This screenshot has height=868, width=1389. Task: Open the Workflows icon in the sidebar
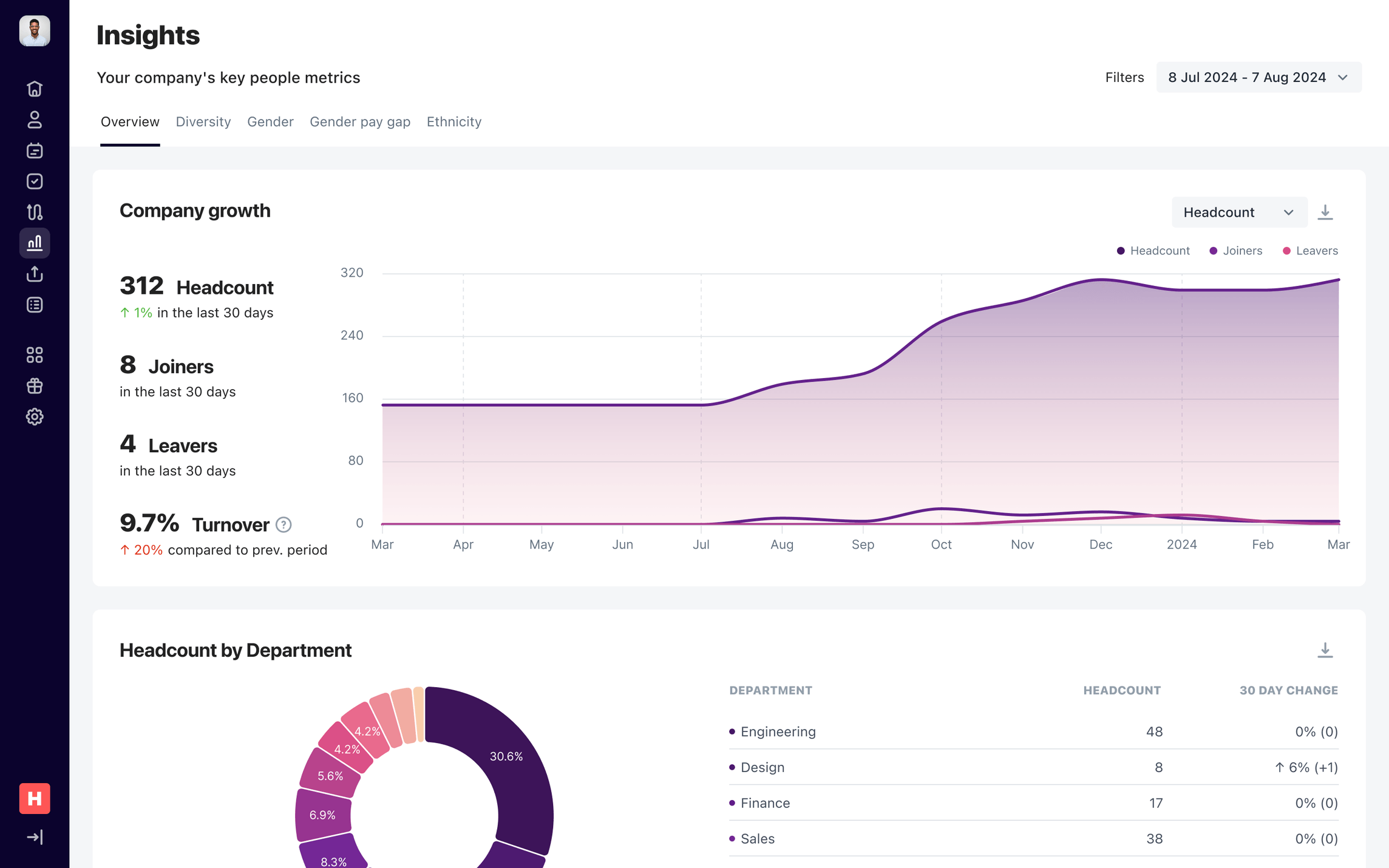[x=35, y=212]
